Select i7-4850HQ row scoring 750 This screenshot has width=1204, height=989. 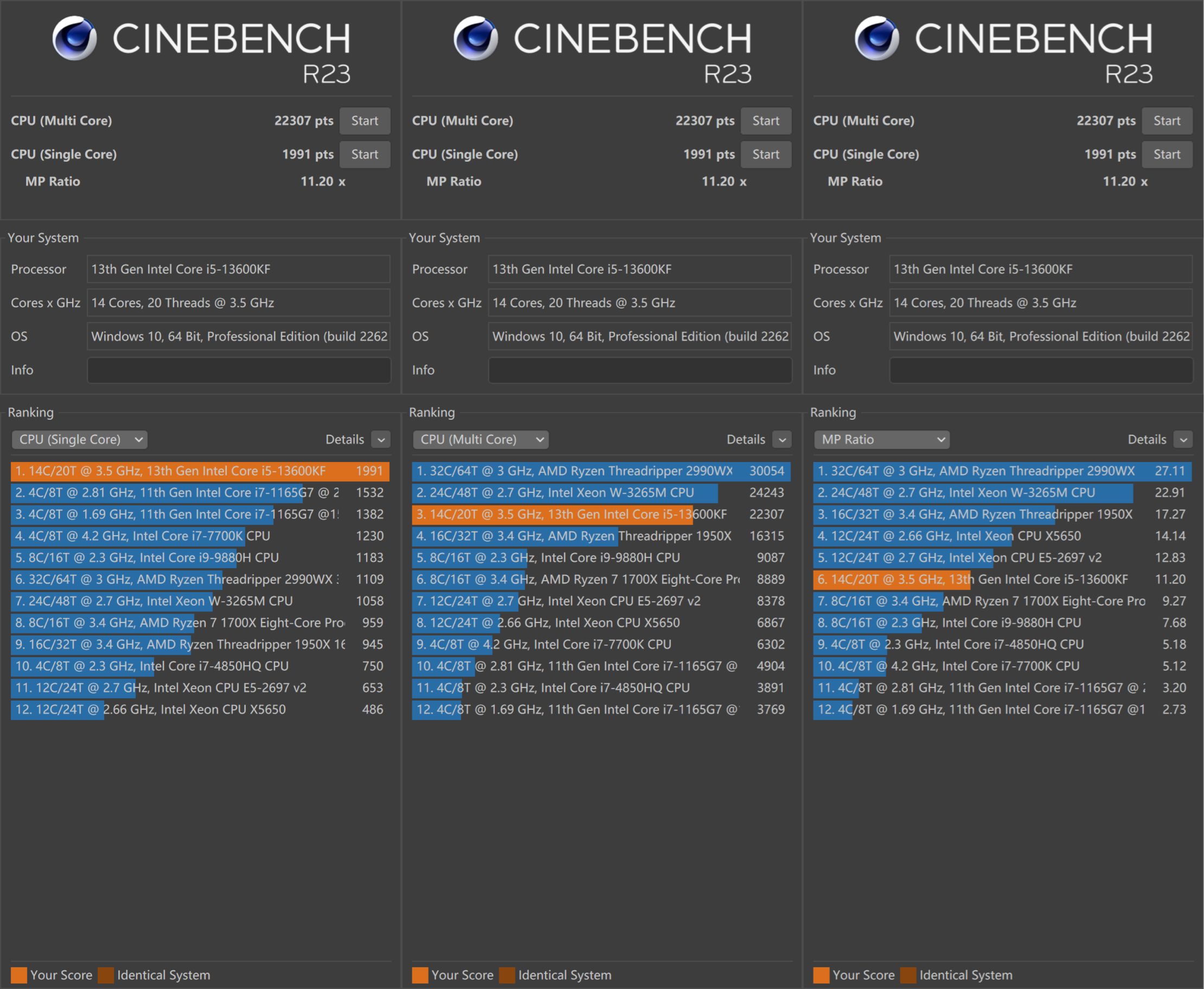click(x=200, y=666)
